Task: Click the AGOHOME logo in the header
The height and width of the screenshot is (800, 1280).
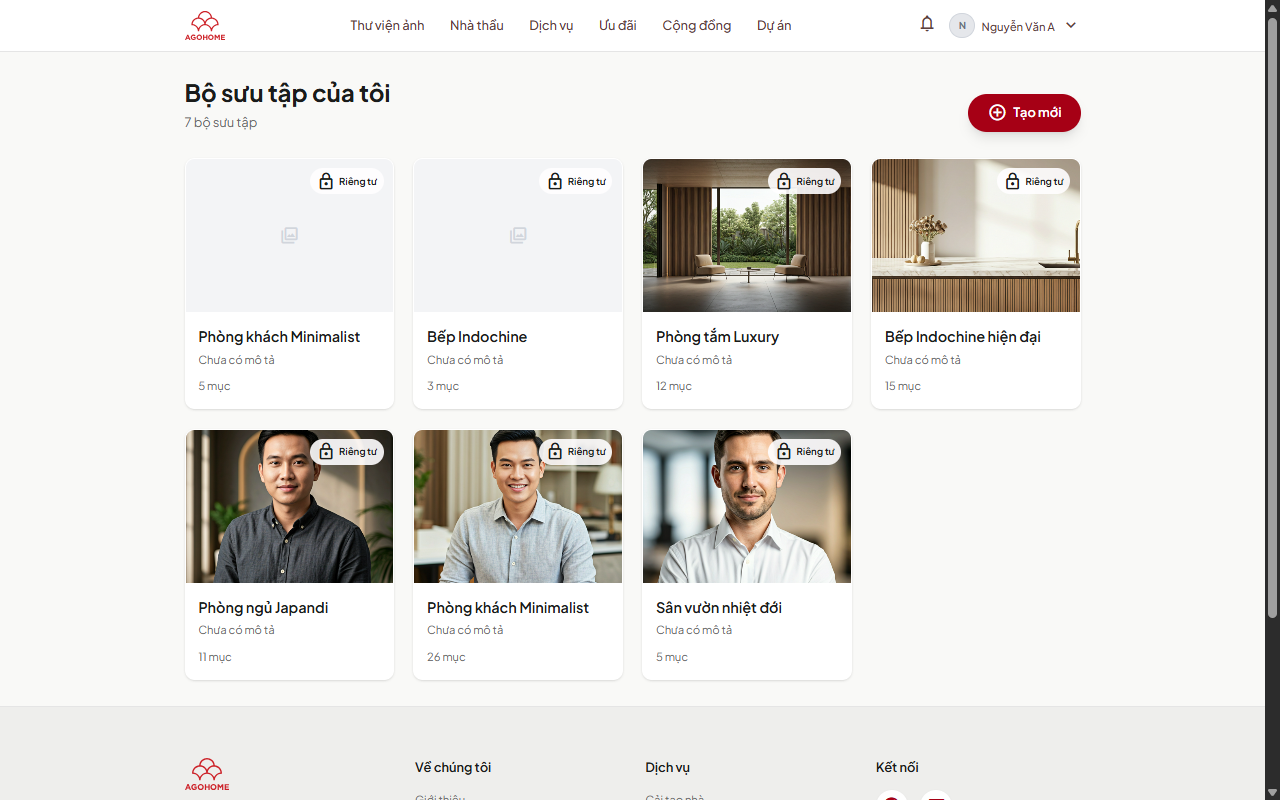Action: (x=205, y=26)
